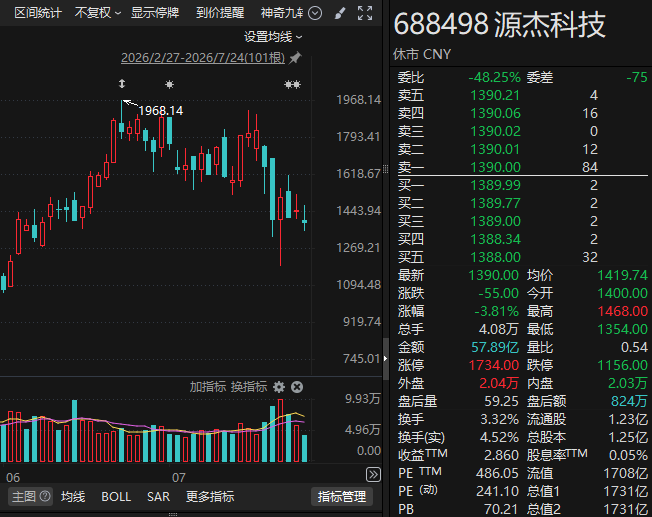This screenshot has width=652, height=517.
Task: Toggle 显示停牌 suspension display
Action: 155,13
